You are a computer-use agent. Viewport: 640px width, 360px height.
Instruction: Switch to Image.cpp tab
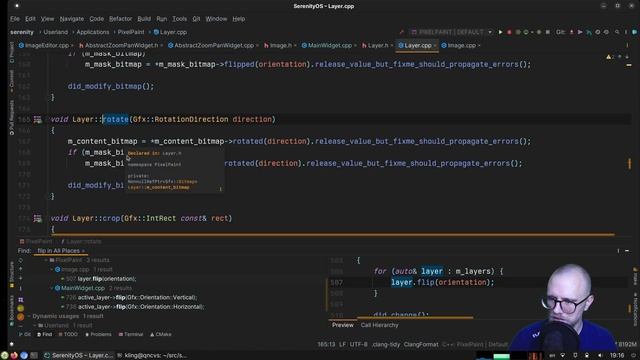pos(461,45)
